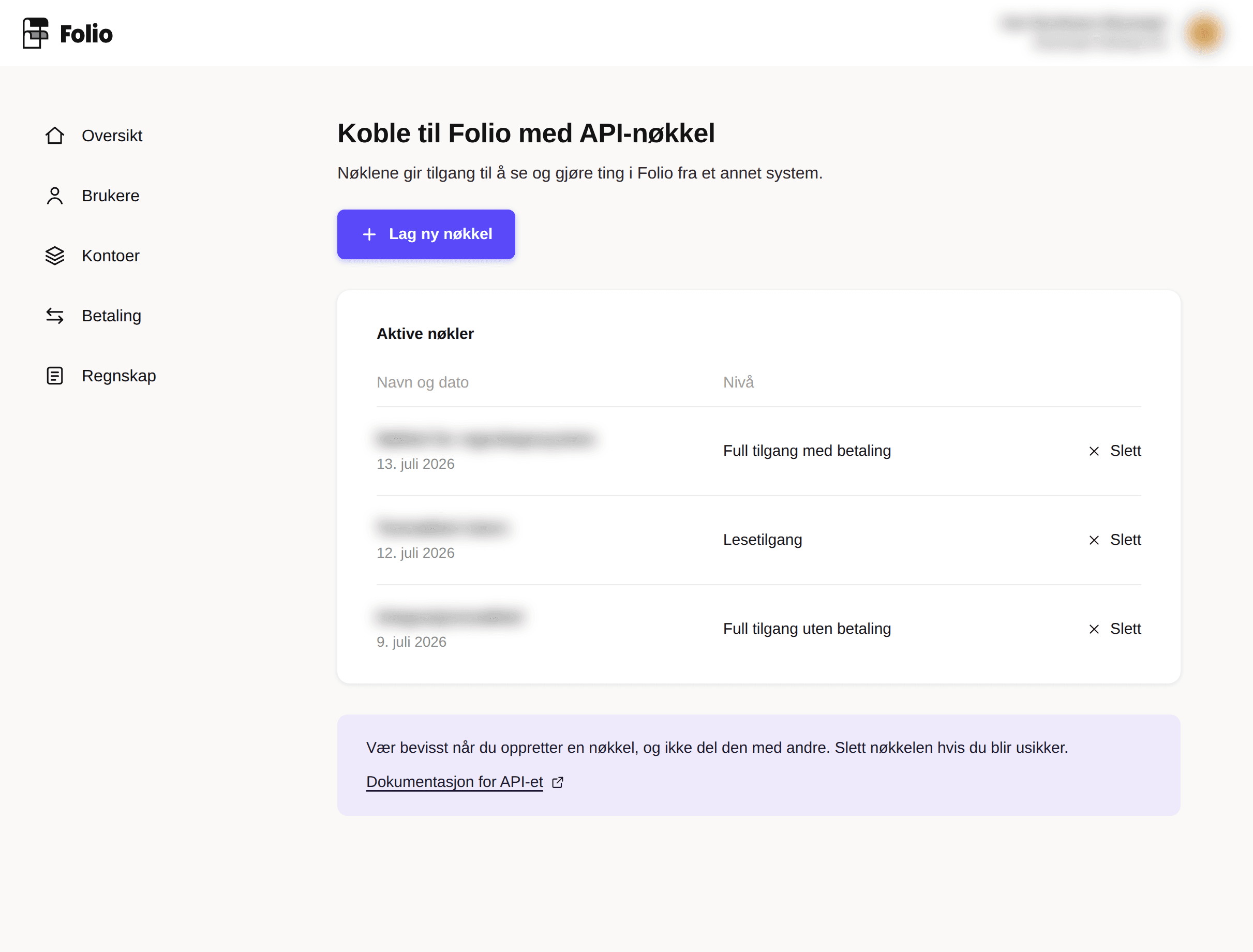Click the plus icon in Lag ny nøkkel
The width and height of the screenshot is (1253, 952).
click(x=369, y=234)
